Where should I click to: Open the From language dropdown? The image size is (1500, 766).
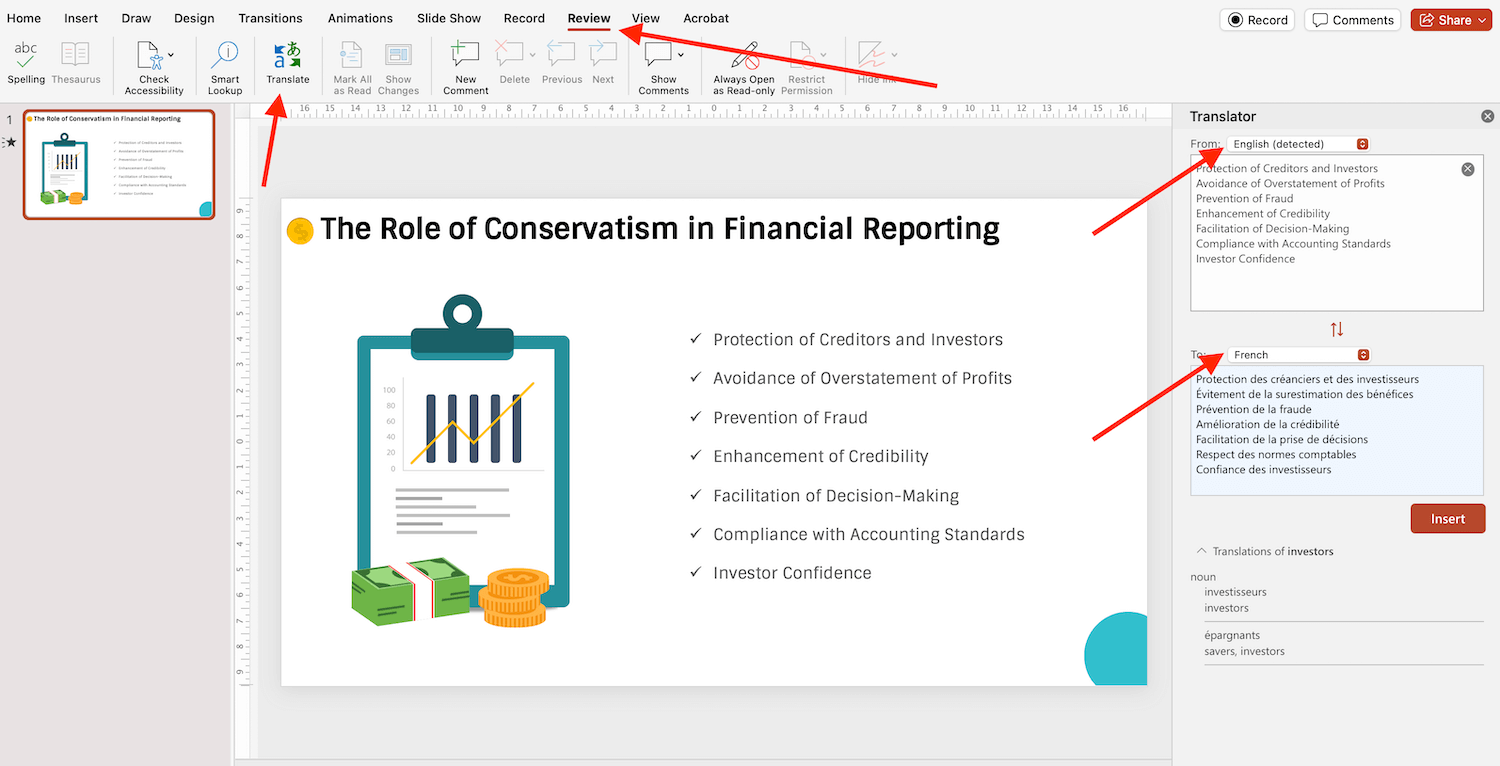click(x=1298, y=144)
